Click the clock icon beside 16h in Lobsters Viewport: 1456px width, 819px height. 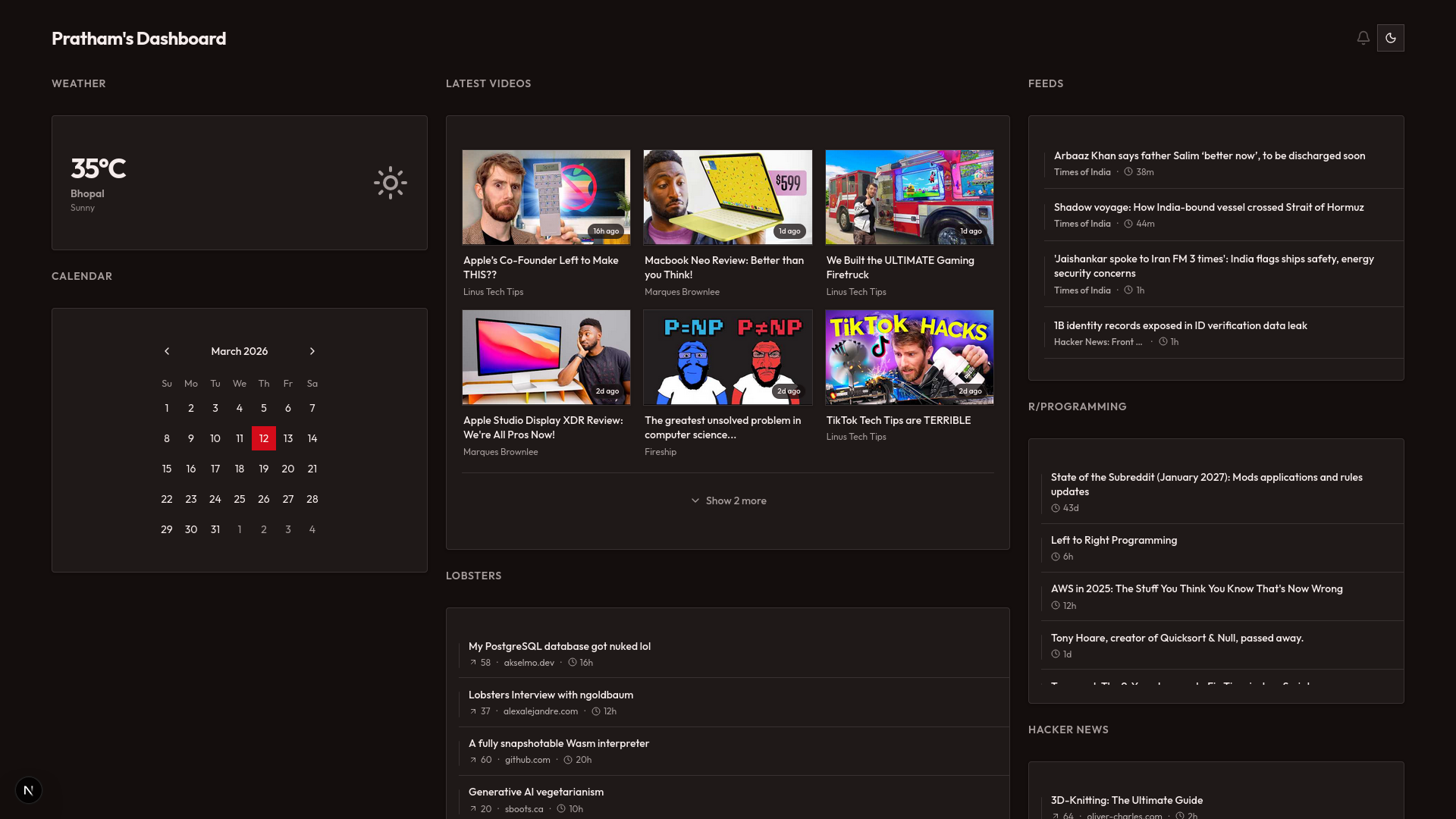(x=573, y=662)
